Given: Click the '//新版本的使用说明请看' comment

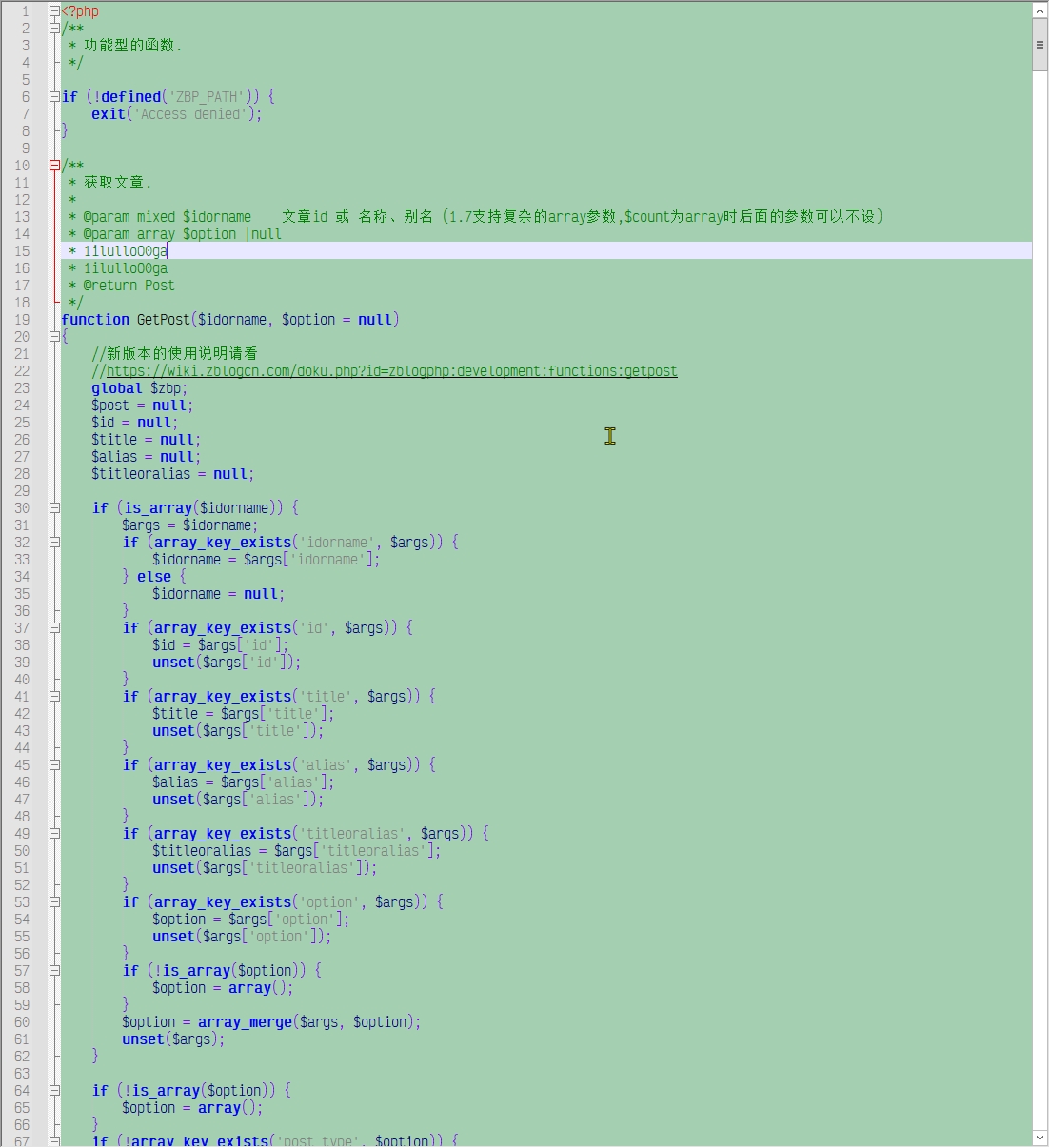Looking at the screenshot, I should 175,354.
